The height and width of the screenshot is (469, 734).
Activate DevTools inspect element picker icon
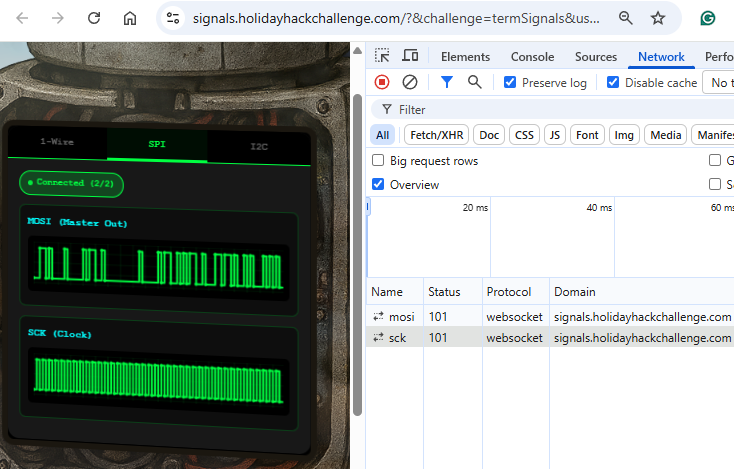383,57
